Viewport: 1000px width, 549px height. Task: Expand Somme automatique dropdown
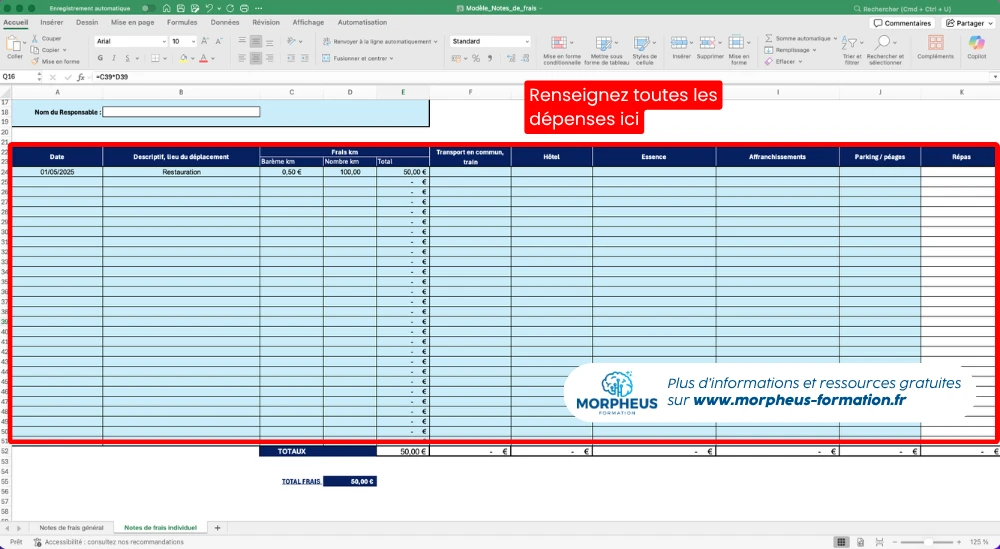click(835, 38)
